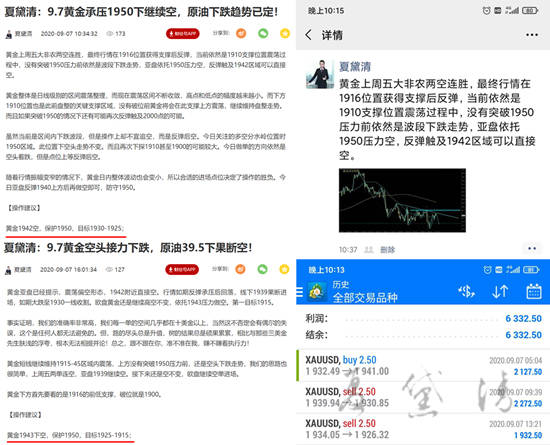Share first article via green WeChat icon
The width and height of the screenshot is (550, 445).
(x=263, y=33)
